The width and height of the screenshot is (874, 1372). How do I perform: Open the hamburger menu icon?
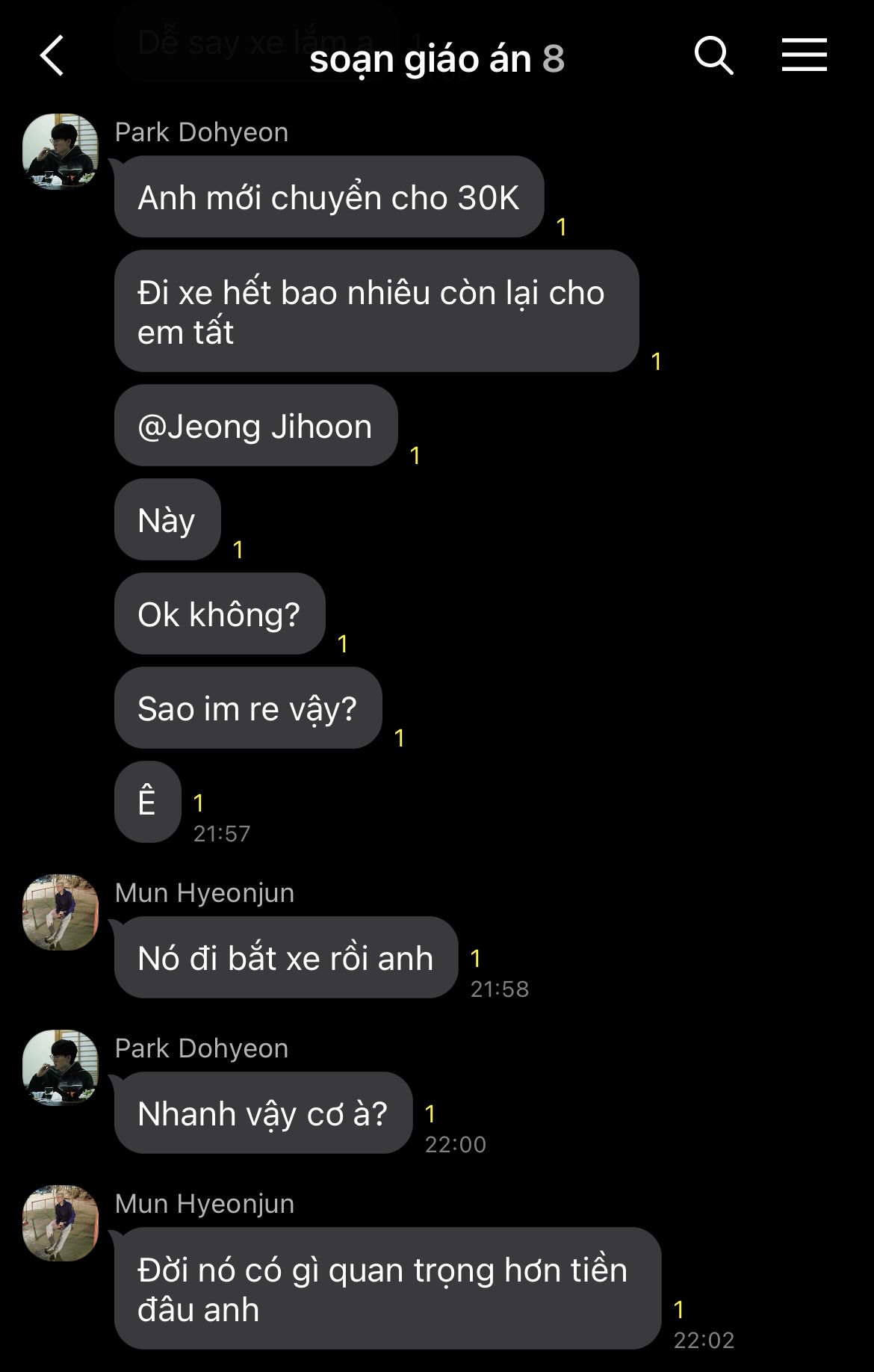tap(805, 55)
